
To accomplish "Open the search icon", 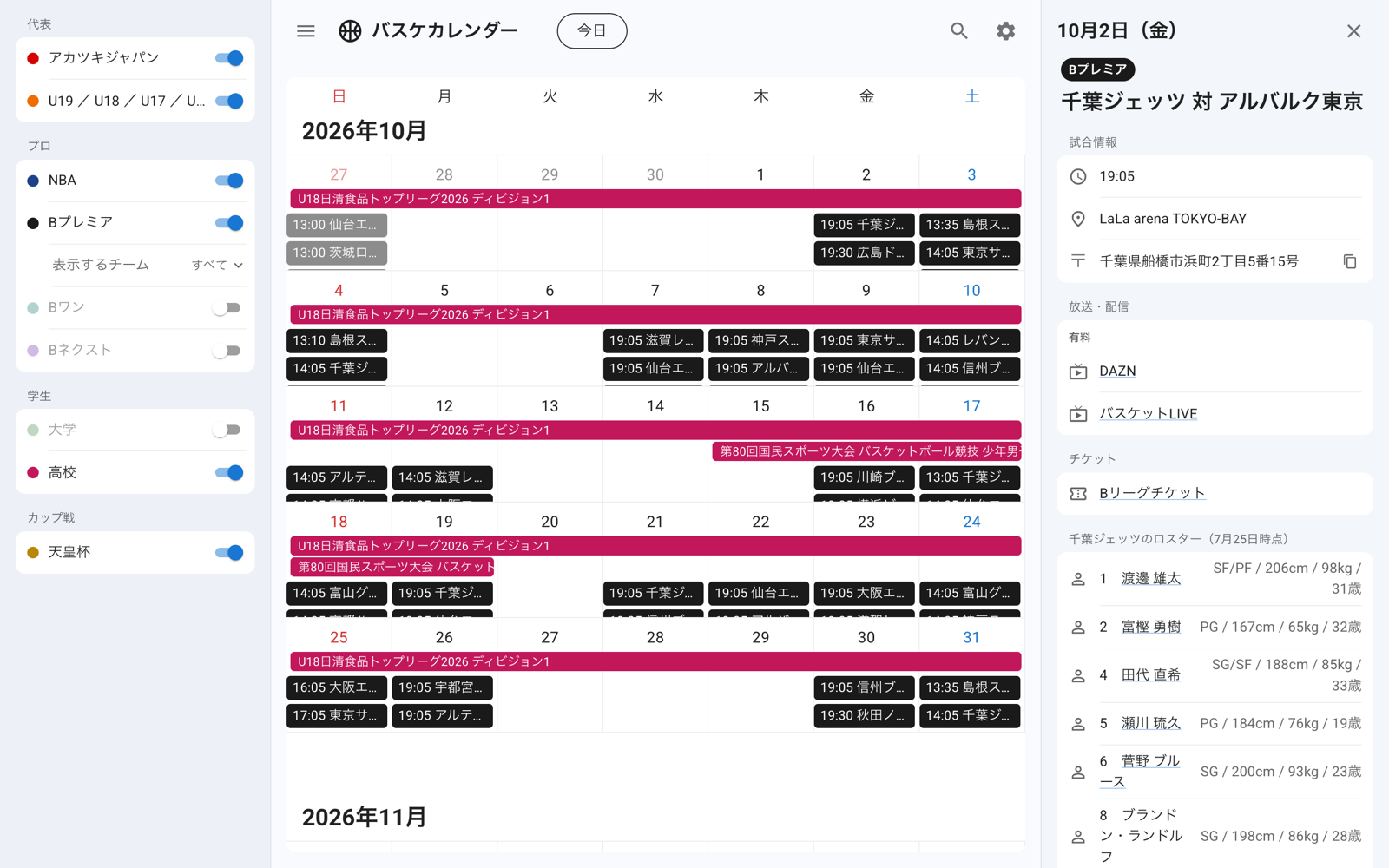I will [x=959, y=31].
